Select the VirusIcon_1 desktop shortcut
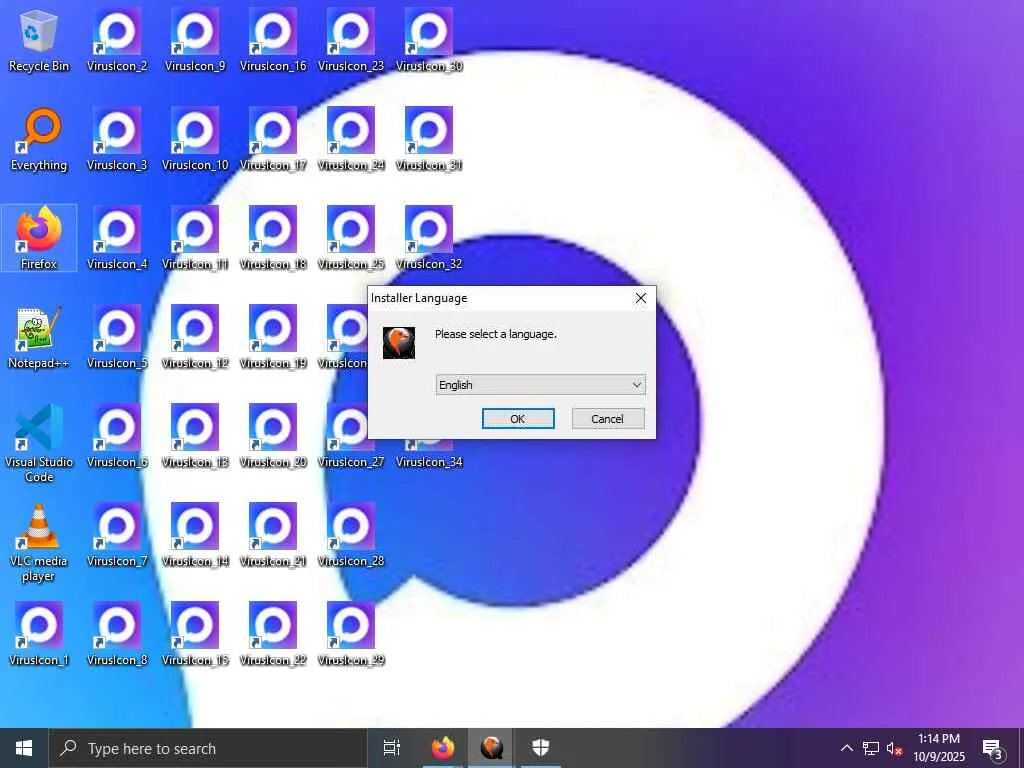1024x768 pixels. pos(39,634)
